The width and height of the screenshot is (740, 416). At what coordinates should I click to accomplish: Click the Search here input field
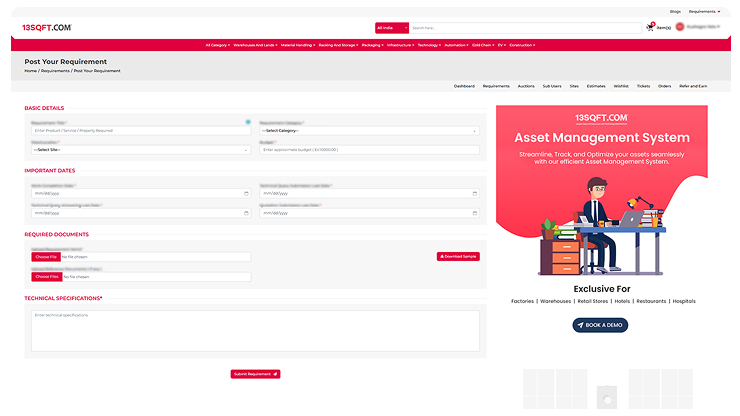525,28
